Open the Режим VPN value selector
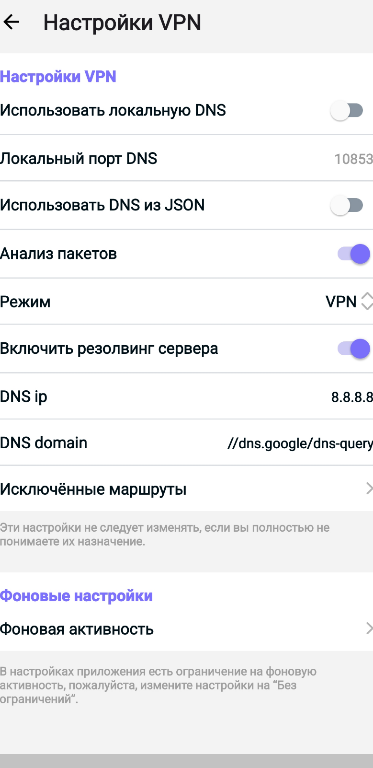 point(349,301)
